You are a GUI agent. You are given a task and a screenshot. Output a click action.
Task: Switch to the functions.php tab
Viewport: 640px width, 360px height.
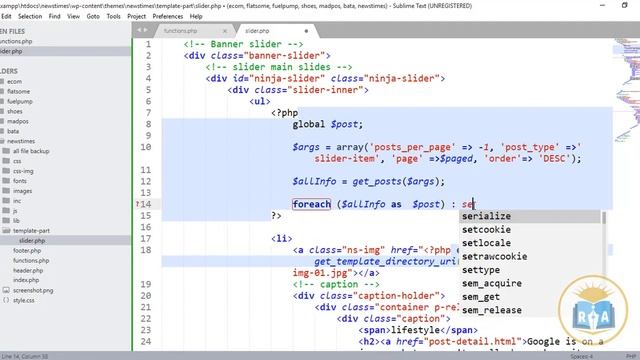(180, 31)
